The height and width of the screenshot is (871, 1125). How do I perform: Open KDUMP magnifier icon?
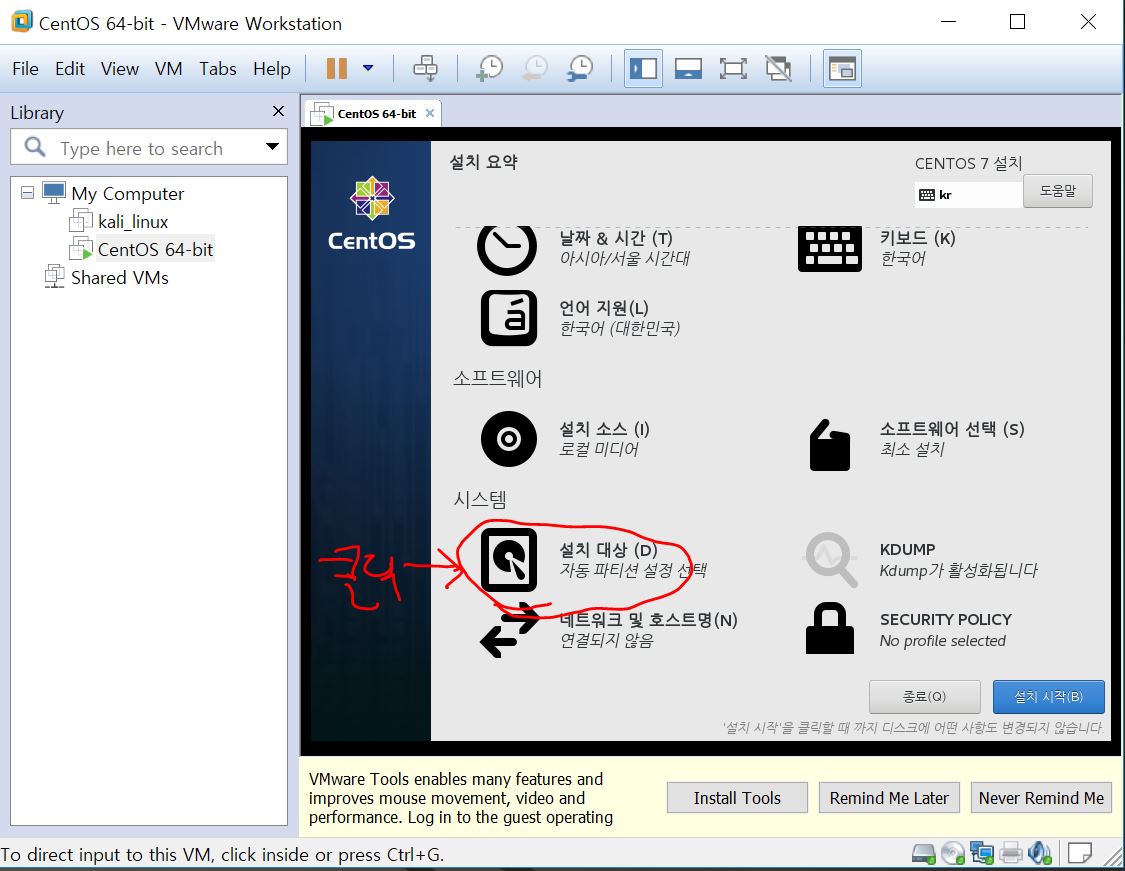[831, 559]
